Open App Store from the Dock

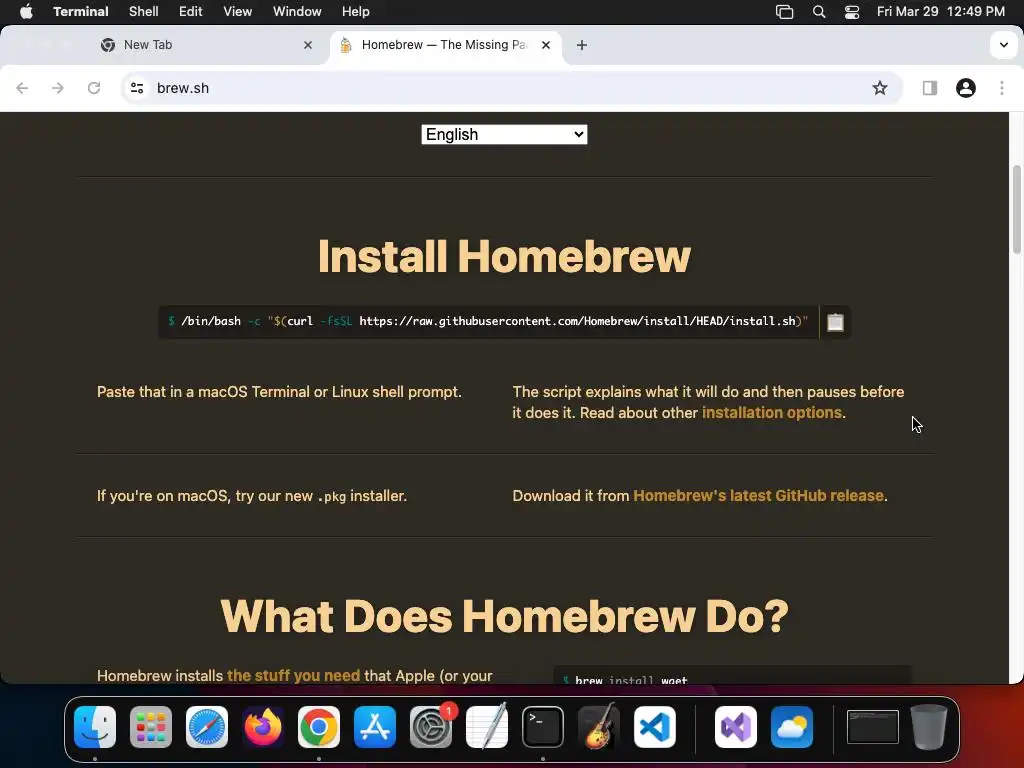[375, 727]
